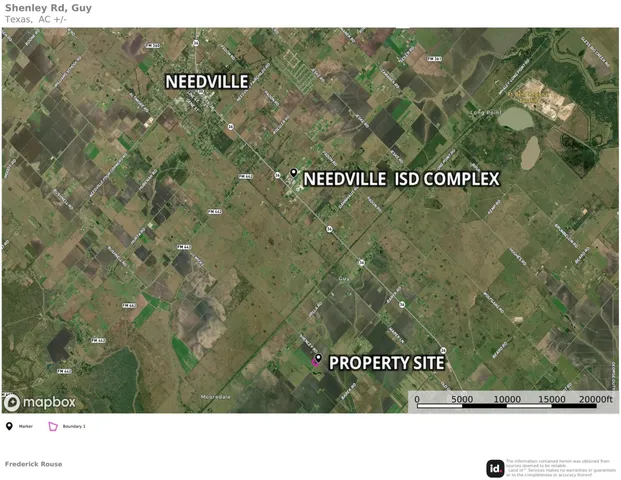Click the 5000 mark on scale bar
Screen dimensions: 621x480
click(462, 399)
